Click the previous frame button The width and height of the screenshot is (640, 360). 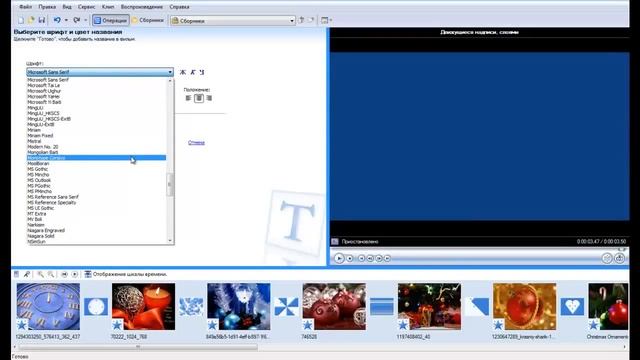370,258
